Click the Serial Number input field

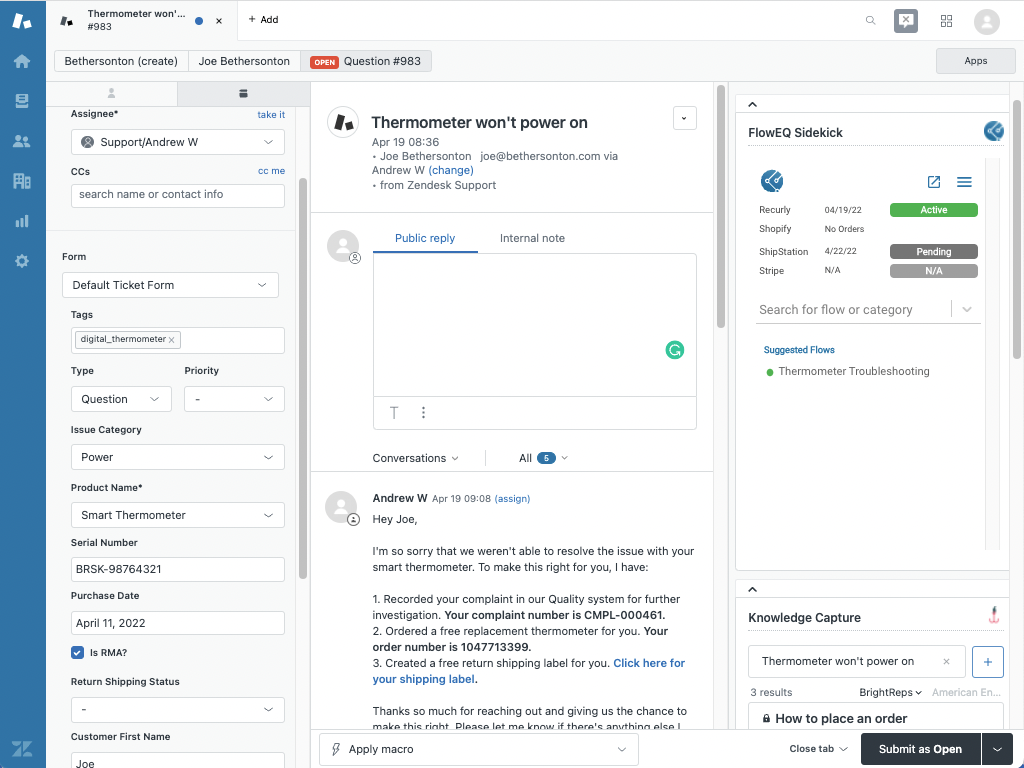coord(177,569)
